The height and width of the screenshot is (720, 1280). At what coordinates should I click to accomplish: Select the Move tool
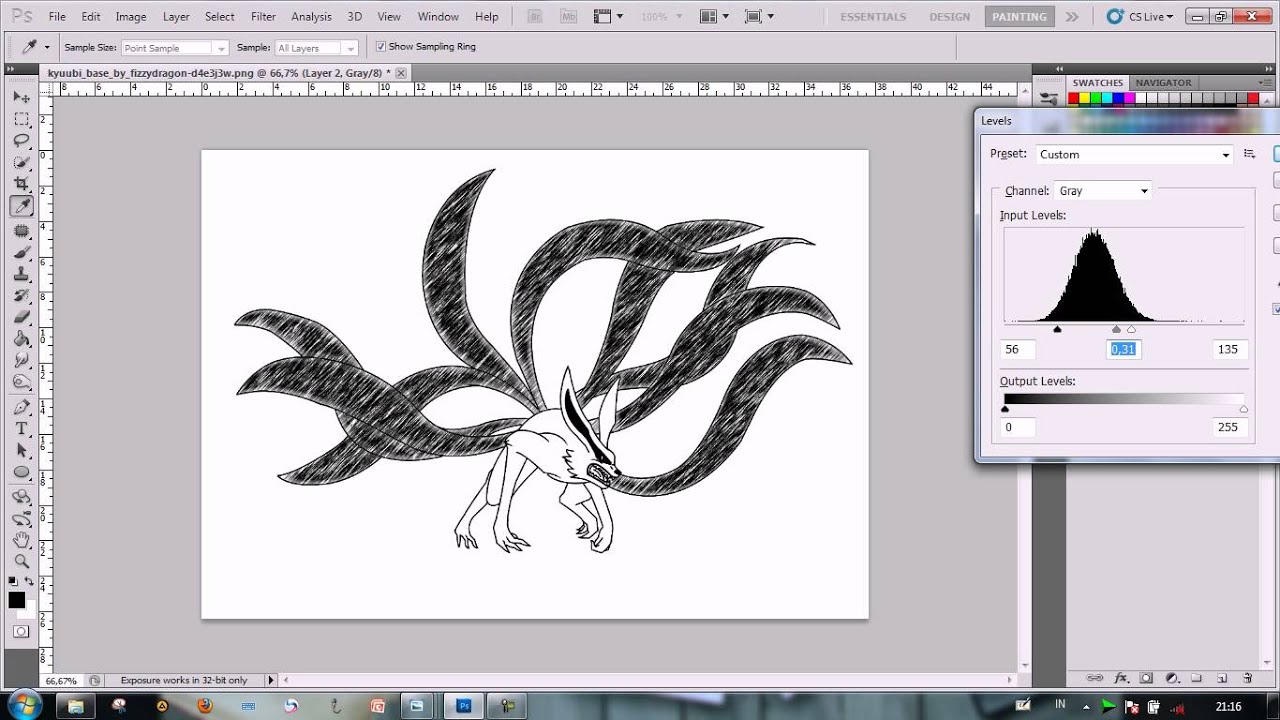(x=21, y=97)
